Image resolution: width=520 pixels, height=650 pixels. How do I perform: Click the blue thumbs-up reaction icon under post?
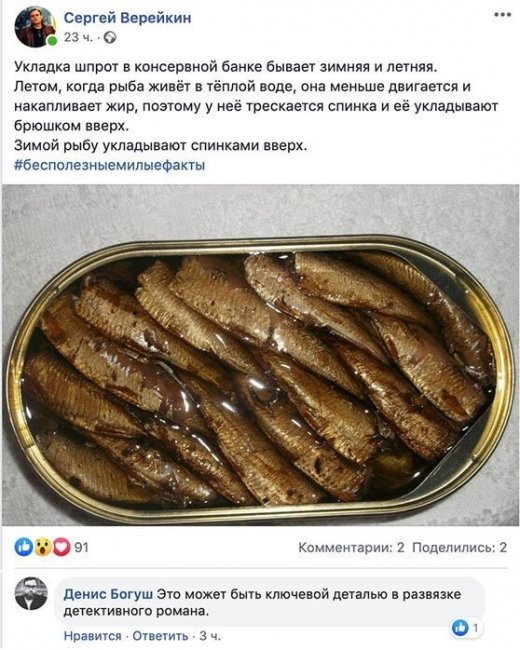tap(24, 547)
